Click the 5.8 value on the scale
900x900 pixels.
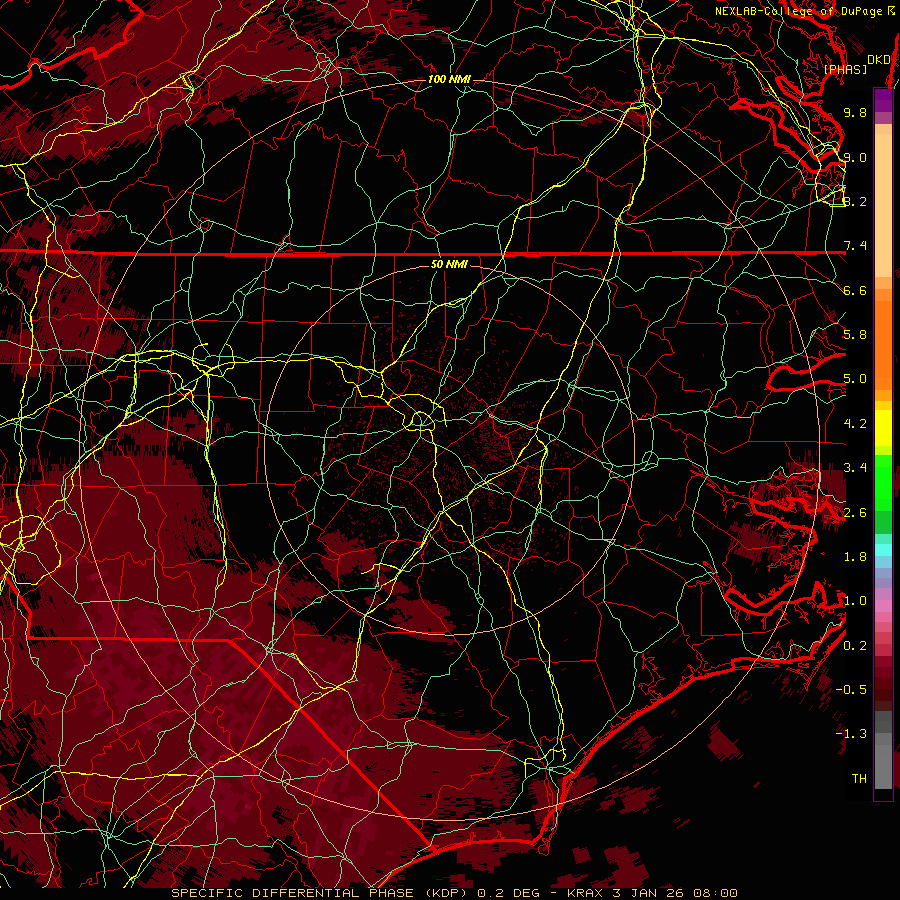855,335
